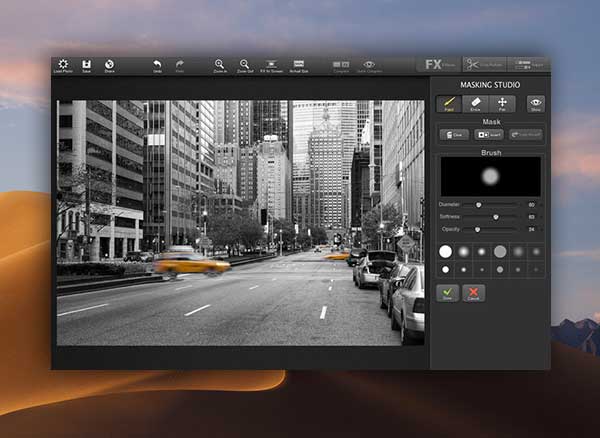Click the Softness value field
Screen dimensions: 600x438
531,217
